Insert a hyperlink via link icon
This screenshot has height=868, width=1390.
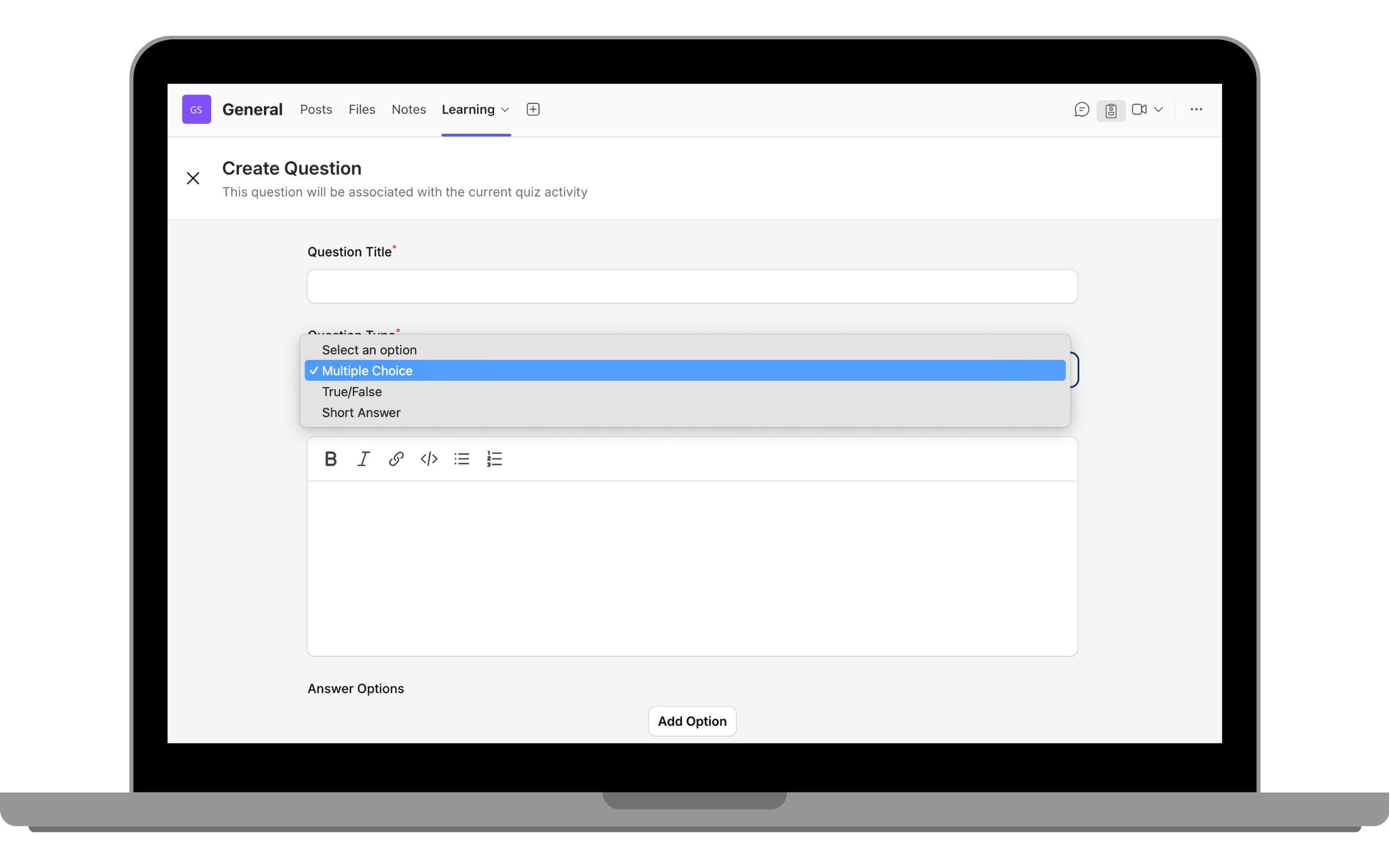click(x=396, y=458)
